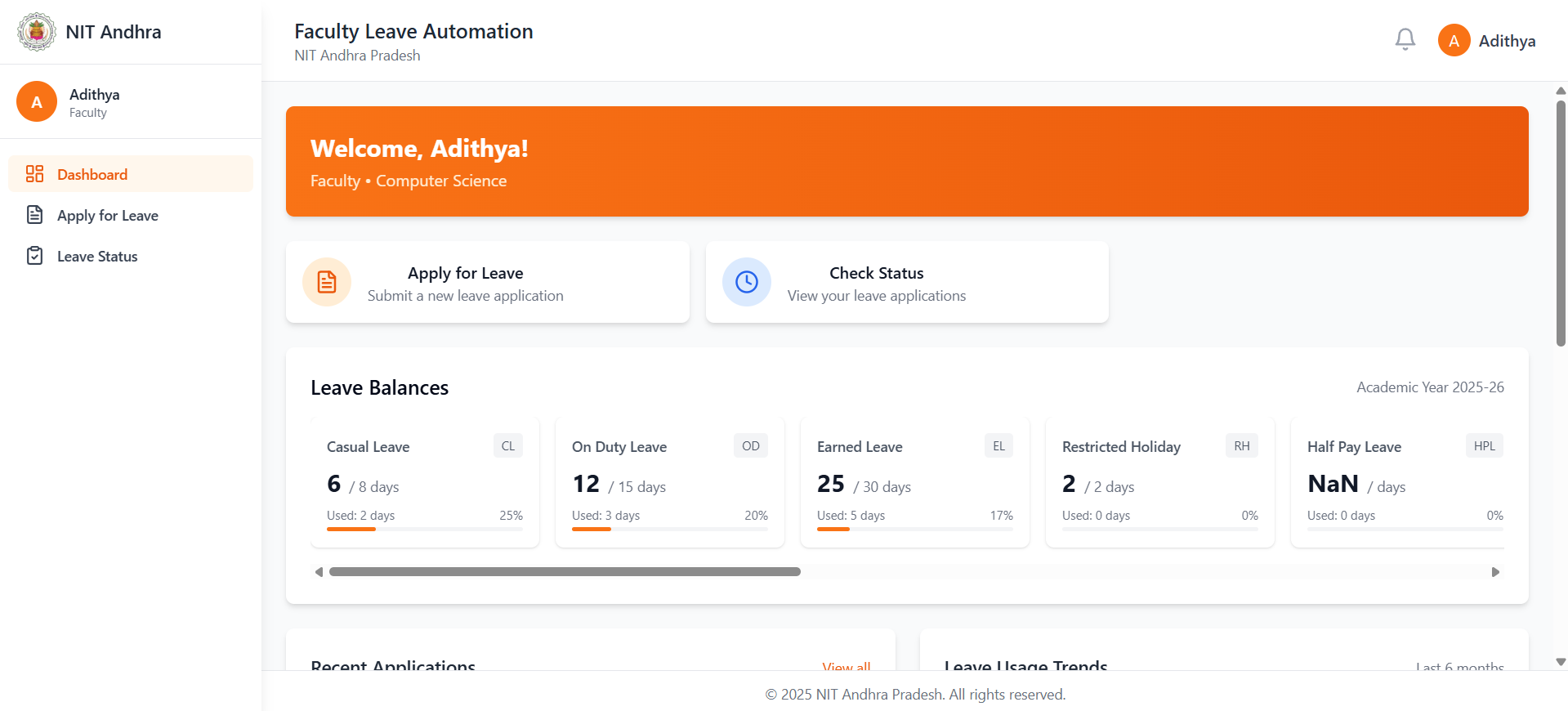Viewport: 1568px width, 711px height.
Task: Click the horizontal scrollbar thumb under leave balances
Action: tap(565, 572)
